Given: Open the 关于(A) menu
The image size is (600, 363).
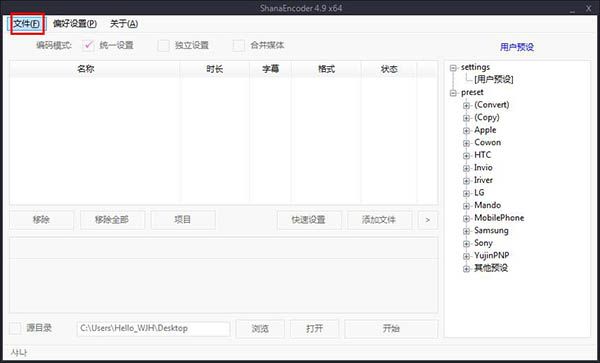Looking at the screenshot, I should tap(124, 24).
